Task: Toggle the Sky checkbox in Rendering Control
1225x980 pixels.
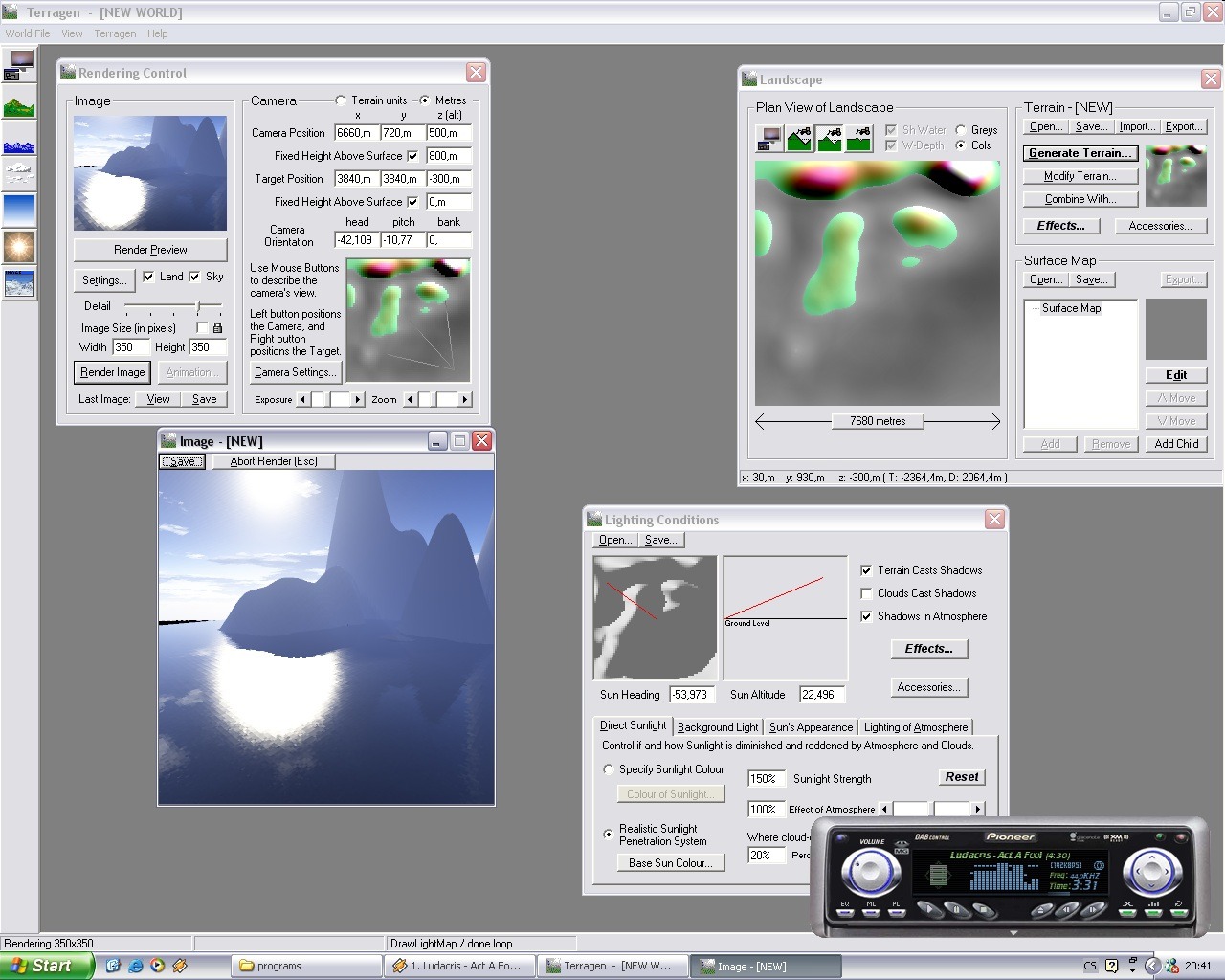Action: tap(195, 277)
